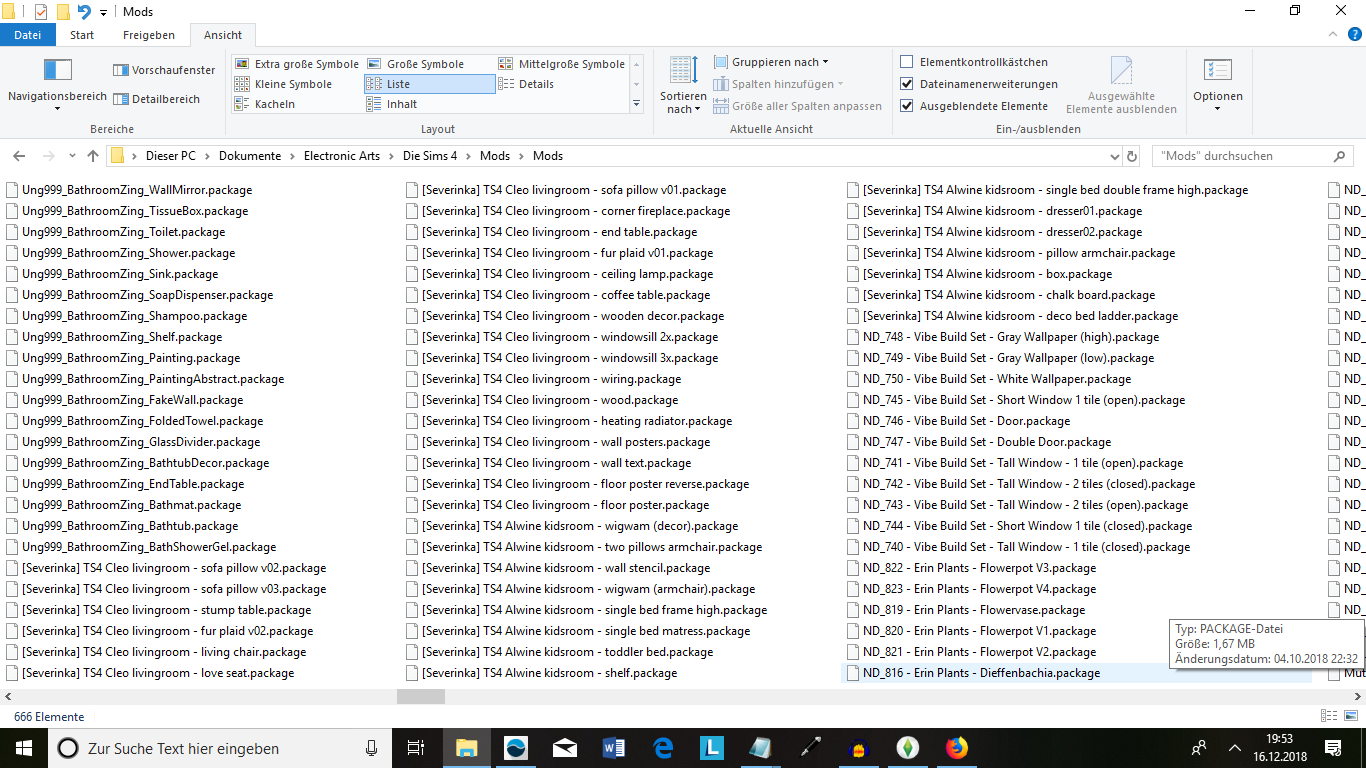Go up one folder level
The width and height of the screenshot is (1366, 768).
pos(93,156)
